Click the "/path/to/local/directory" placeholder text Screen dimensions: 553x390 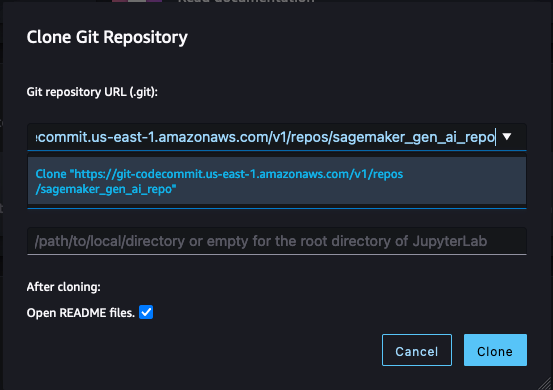click(110, 241)
